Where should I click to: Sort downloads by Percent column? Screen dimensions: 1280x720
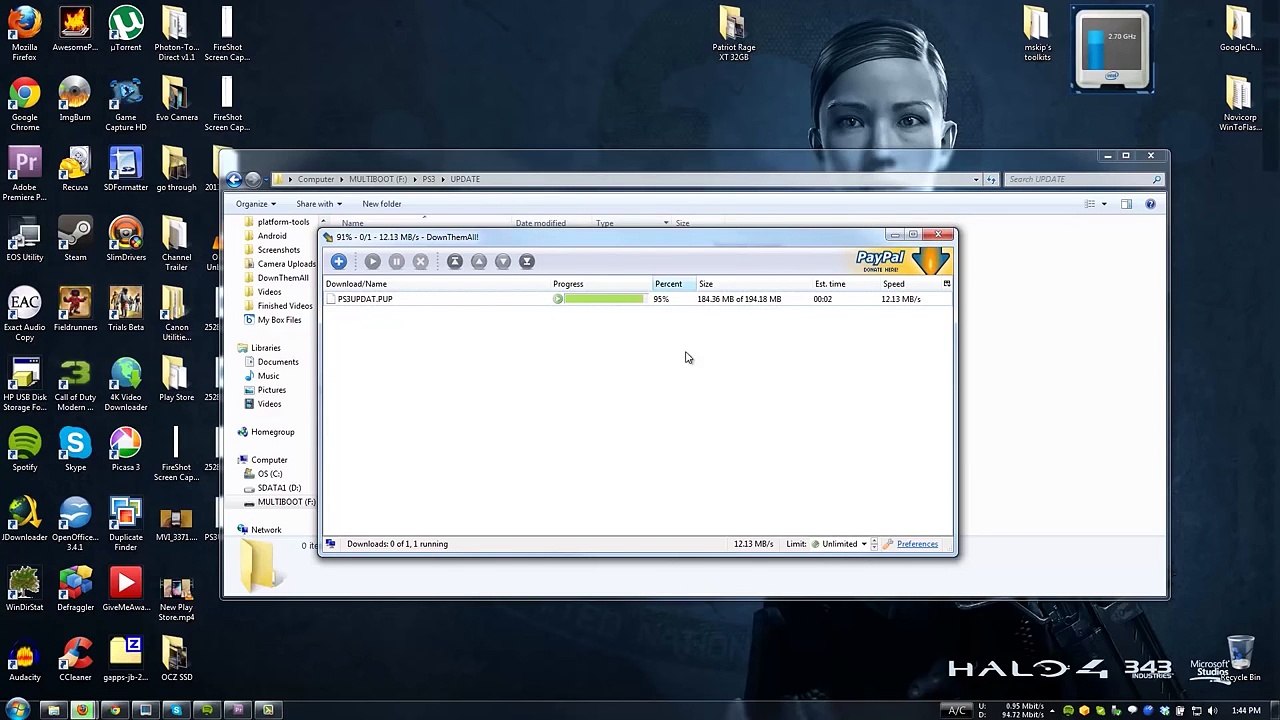[x=674, y=284]
